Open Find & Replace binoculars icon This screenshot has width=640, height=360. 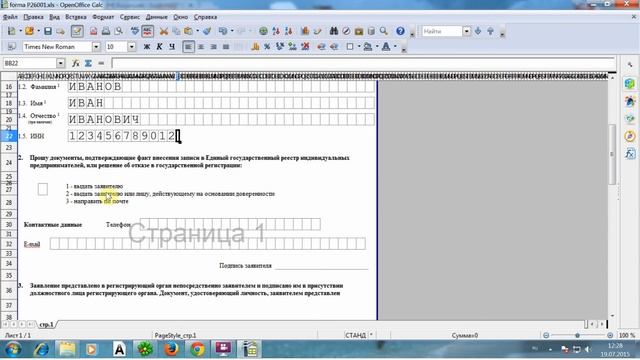point(333,31)
